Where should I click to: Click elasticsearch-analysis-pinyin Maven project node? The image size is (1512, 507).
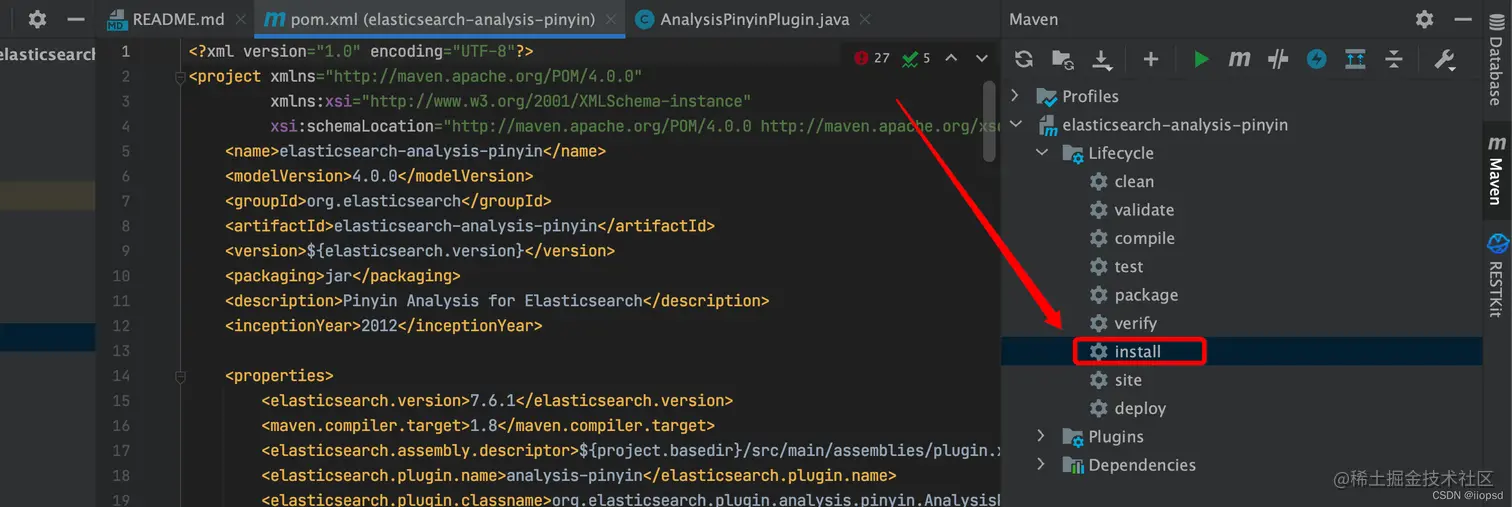click(x=1175, y=125)
